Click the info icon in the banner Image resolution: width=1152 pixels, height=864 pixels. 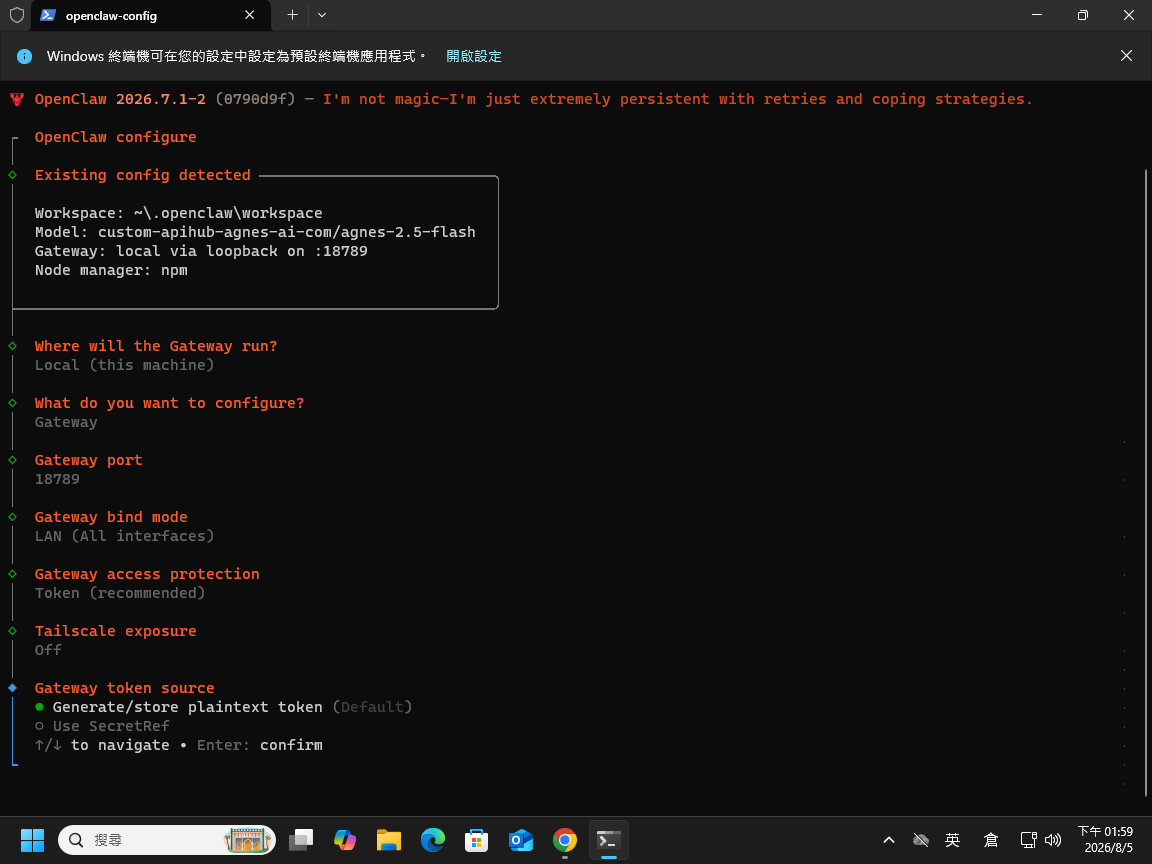tap(24, 56)
